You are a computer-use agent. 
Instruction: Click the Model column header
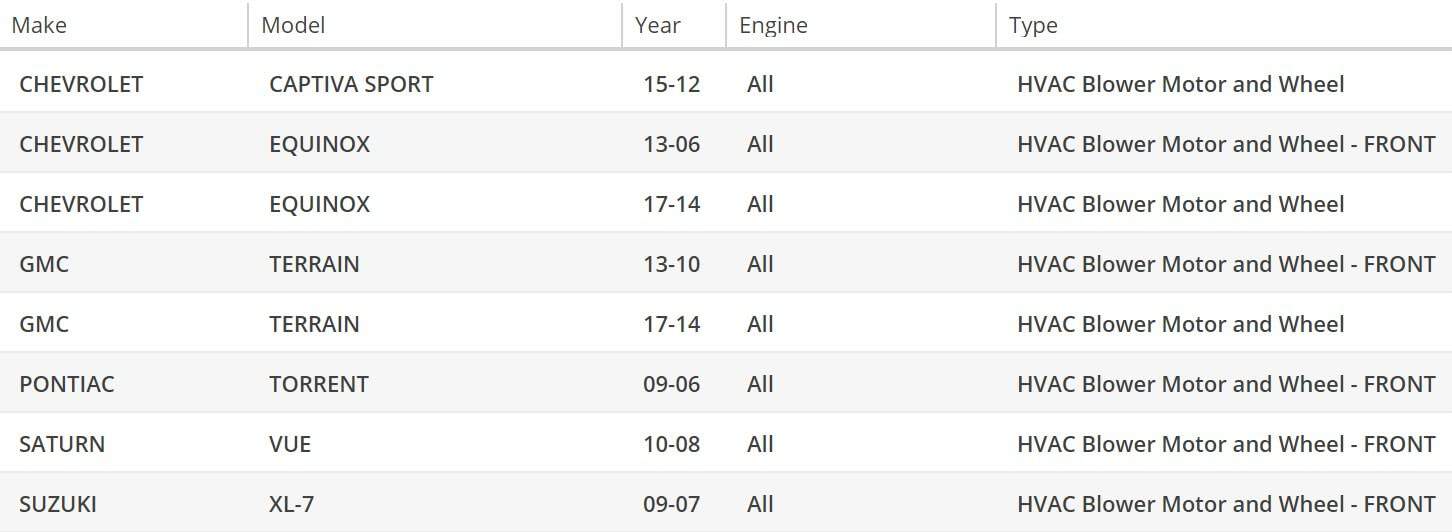[x=293, y=26]
